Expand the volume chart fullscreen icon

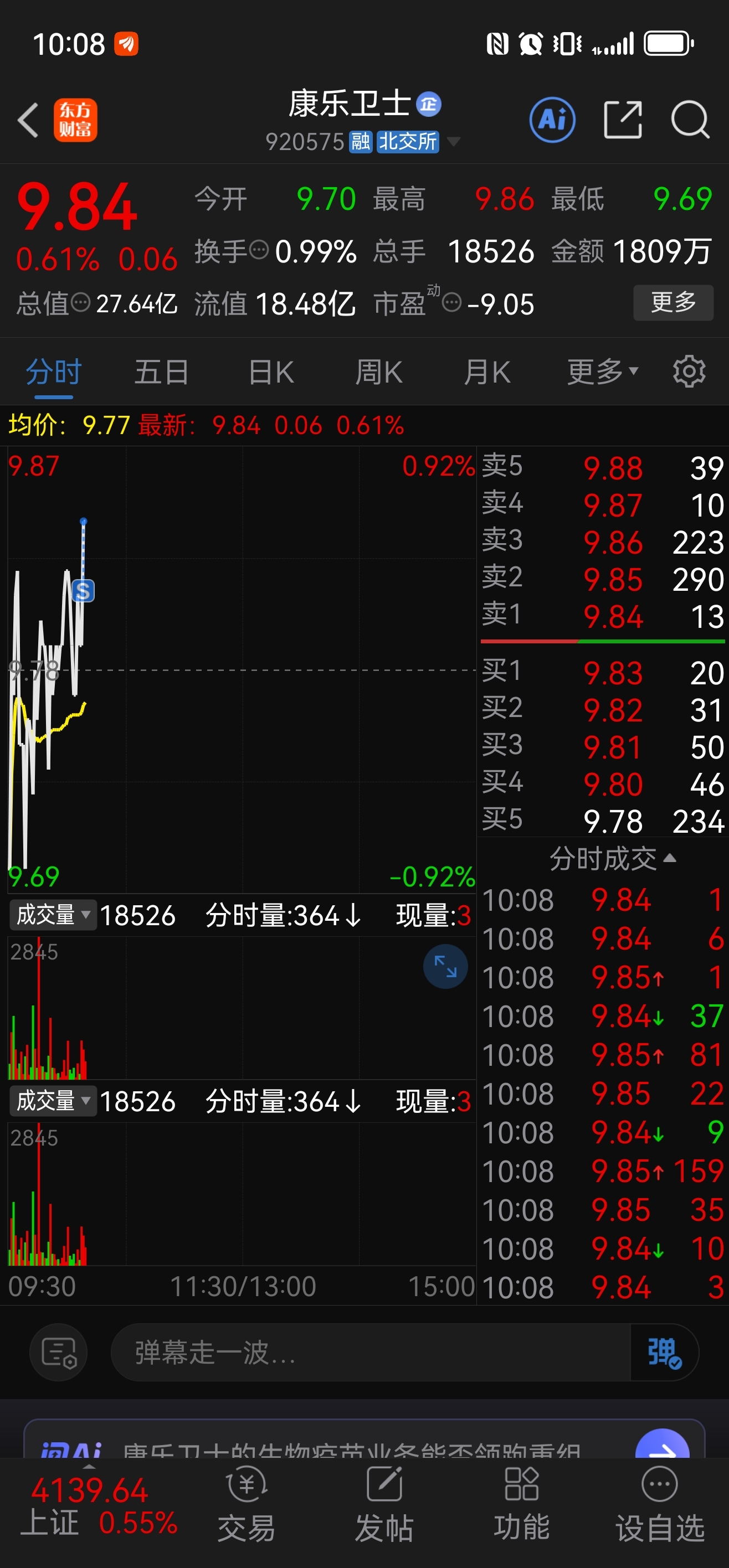(445, 966)
